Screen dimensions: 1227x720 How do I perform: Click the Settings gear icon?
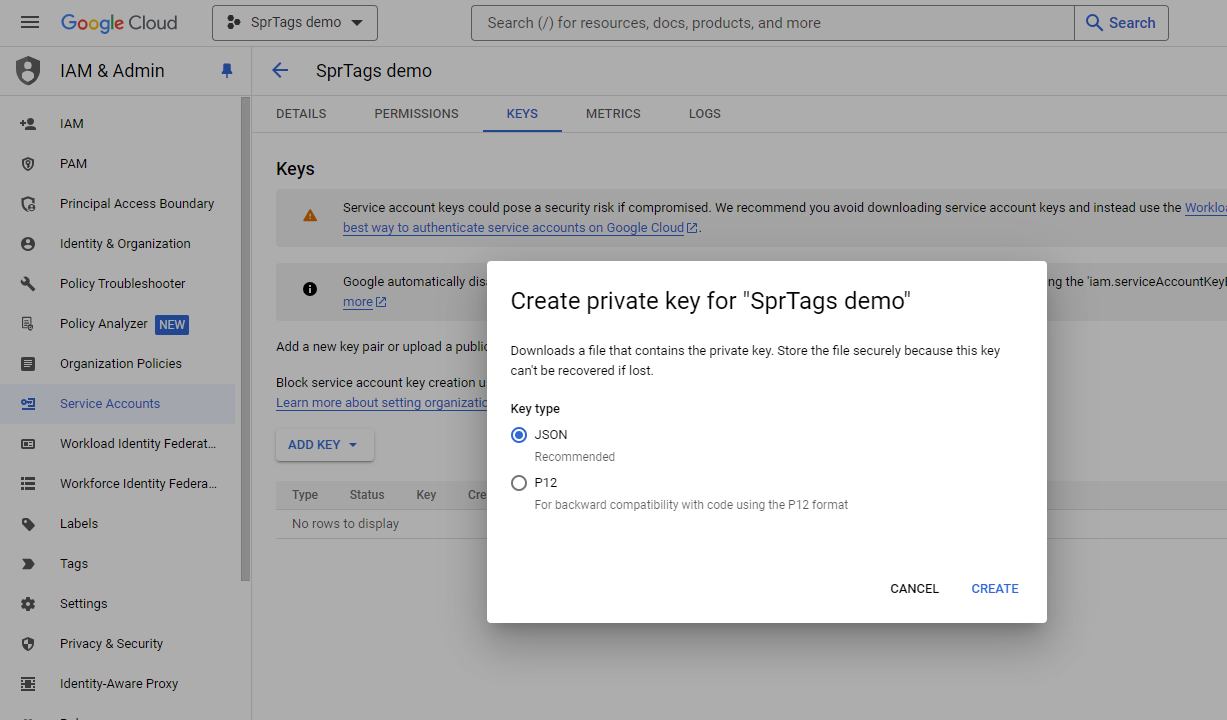(29, 603)
